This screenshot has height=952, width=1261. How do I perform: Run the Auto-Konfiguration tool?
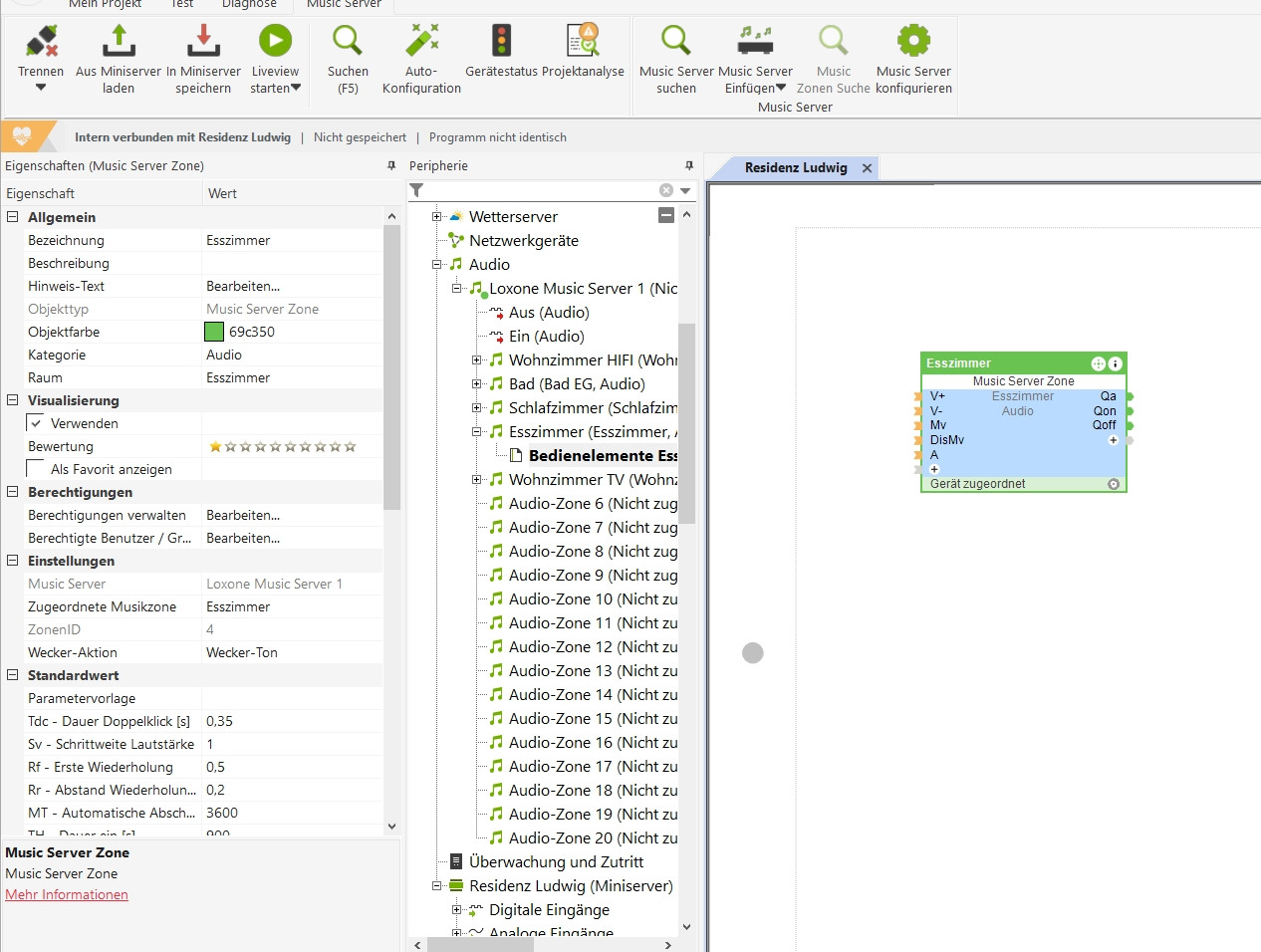coord(421,42)
